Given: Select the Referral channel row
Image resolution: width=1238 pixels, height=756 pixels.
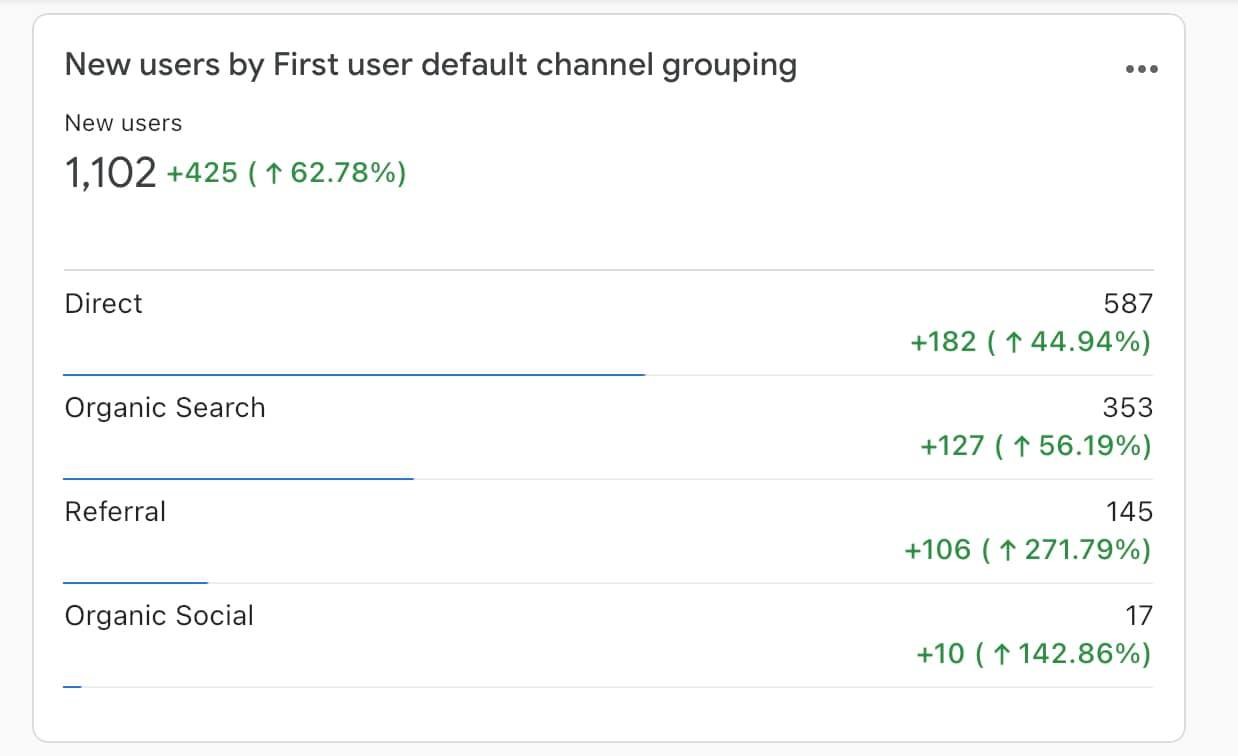Looking at the screenshot, I should click(x=115, y=512).
